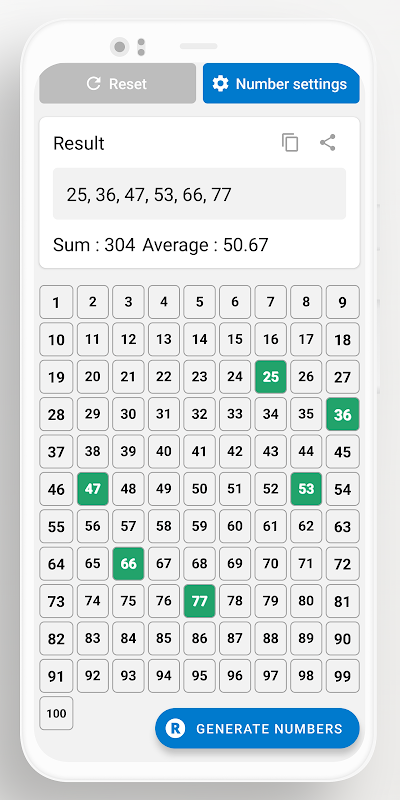Screen dimensions: 400x800
Task: Click the R logo on Generate Numbers
Action: click(176, 728)
